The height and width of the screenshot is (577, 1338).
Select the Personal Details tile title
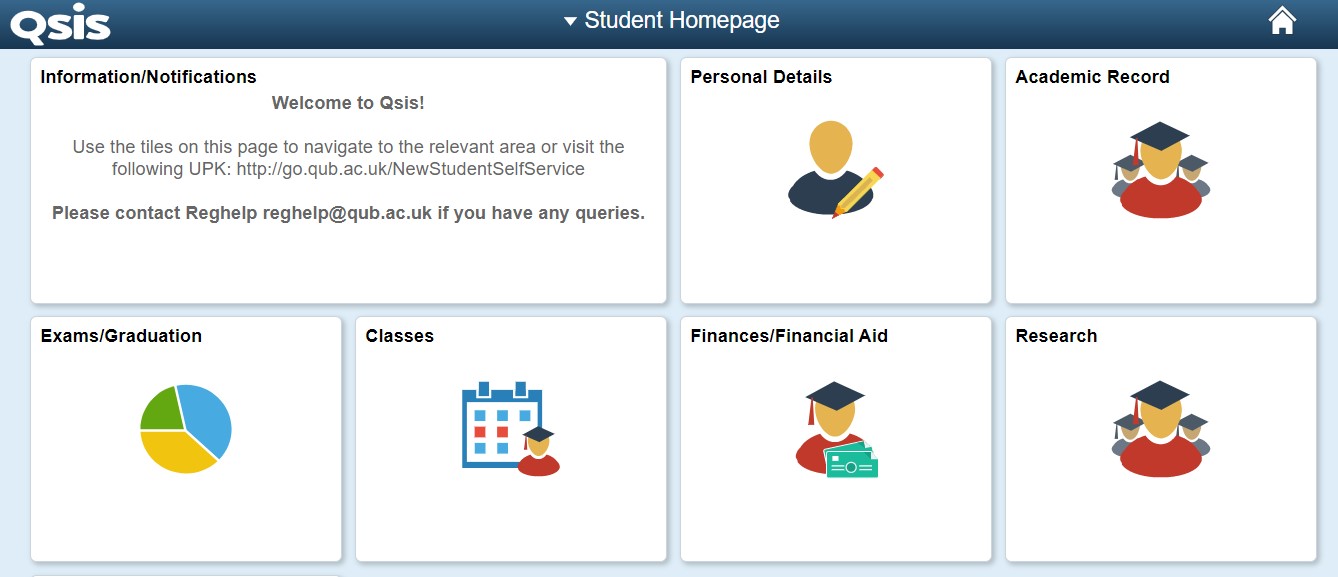coord(761,77)
